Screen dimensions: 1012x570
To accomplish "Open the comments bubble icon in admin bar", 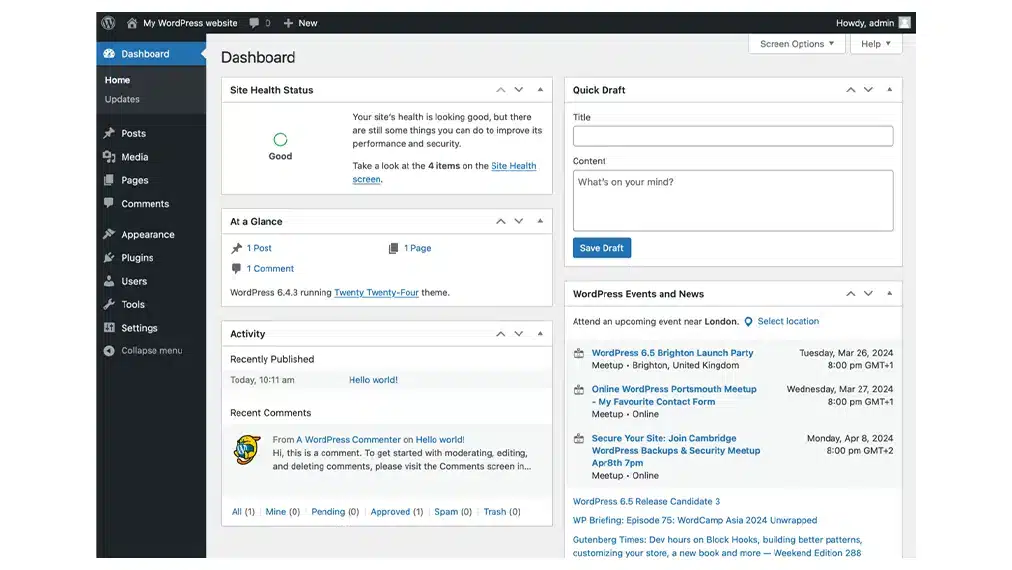I will pyautogui.click(x=254, y=23).
